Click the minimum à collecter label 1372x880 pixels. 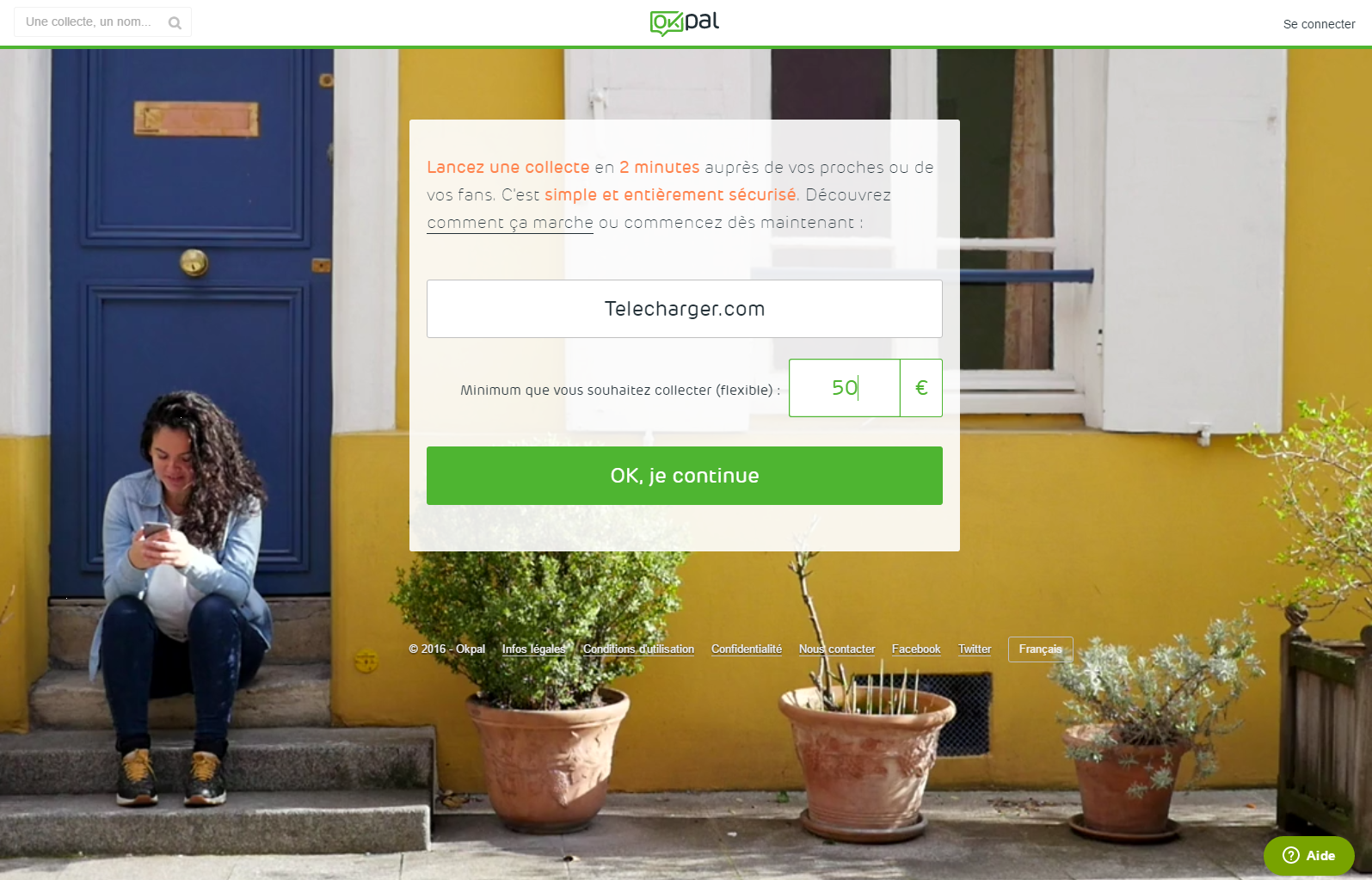620,391
